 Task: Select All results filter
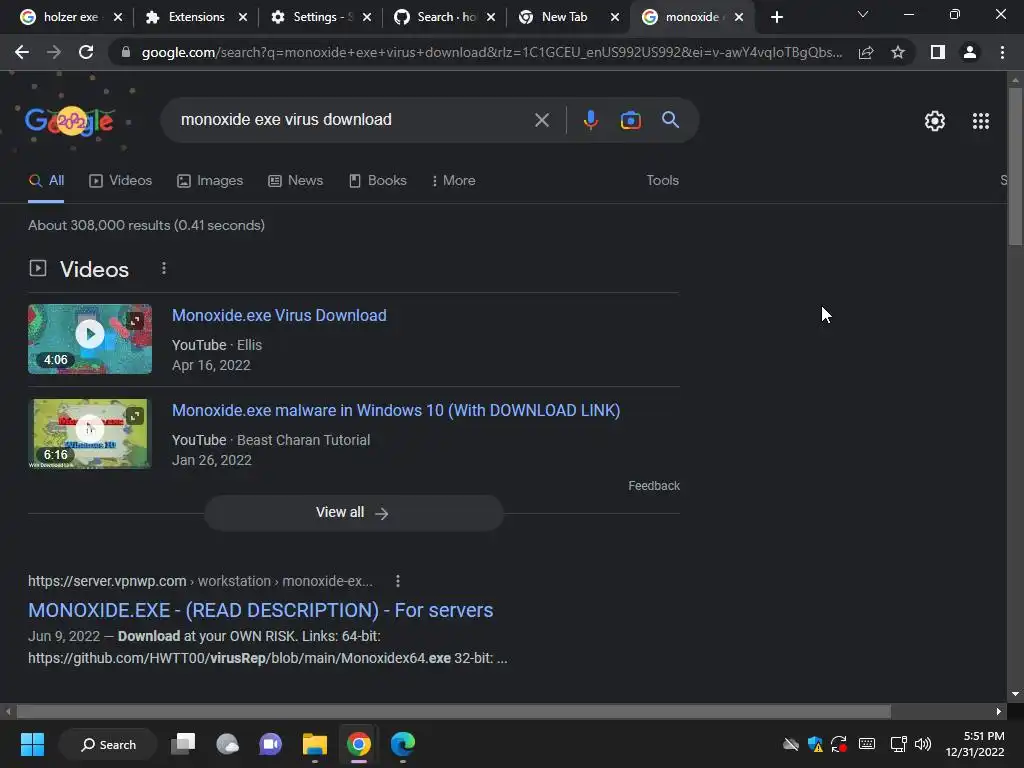pyautogui.click(x=46, y=180)
